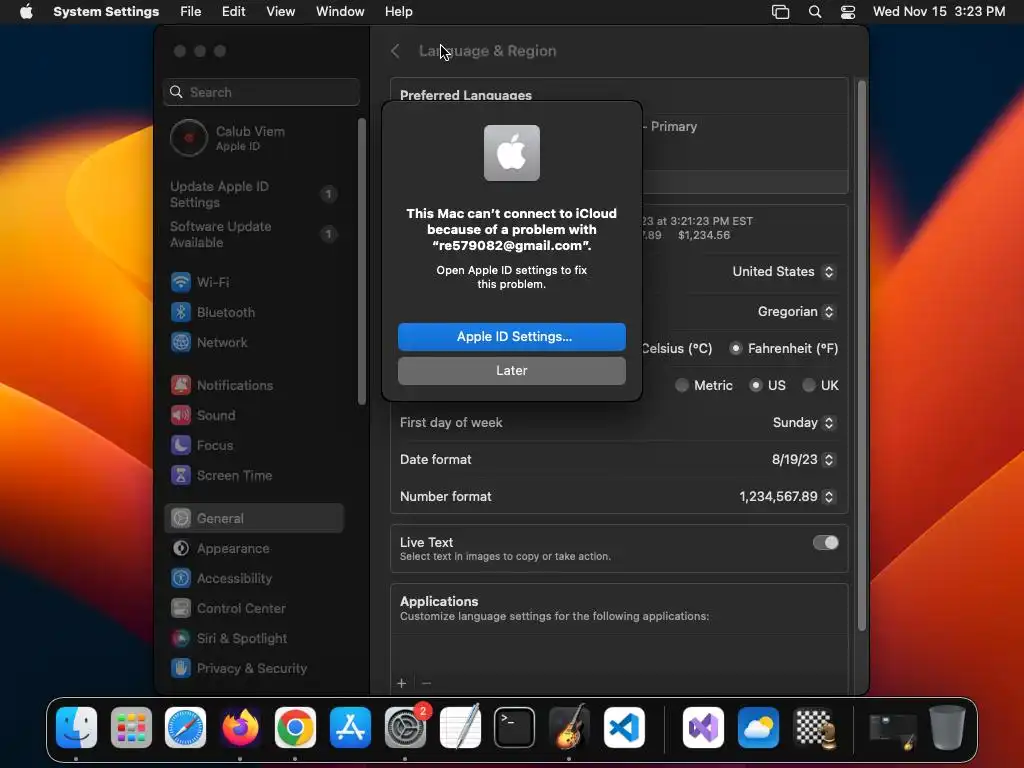Viewport: 1024px width, 768px height.
Task: Launch Terminal from the dock
Action: (515, 727)
